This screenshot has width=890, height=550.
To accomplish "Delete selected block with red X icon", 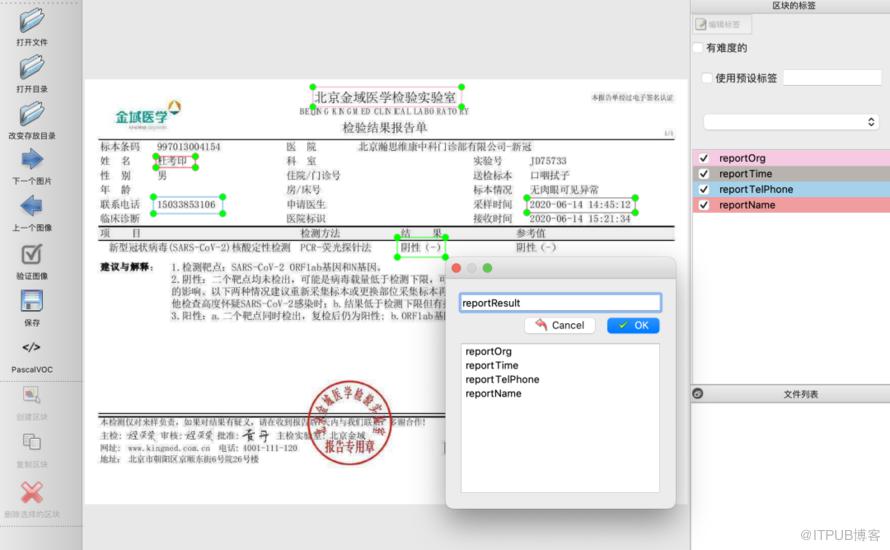I will point(32,492).
